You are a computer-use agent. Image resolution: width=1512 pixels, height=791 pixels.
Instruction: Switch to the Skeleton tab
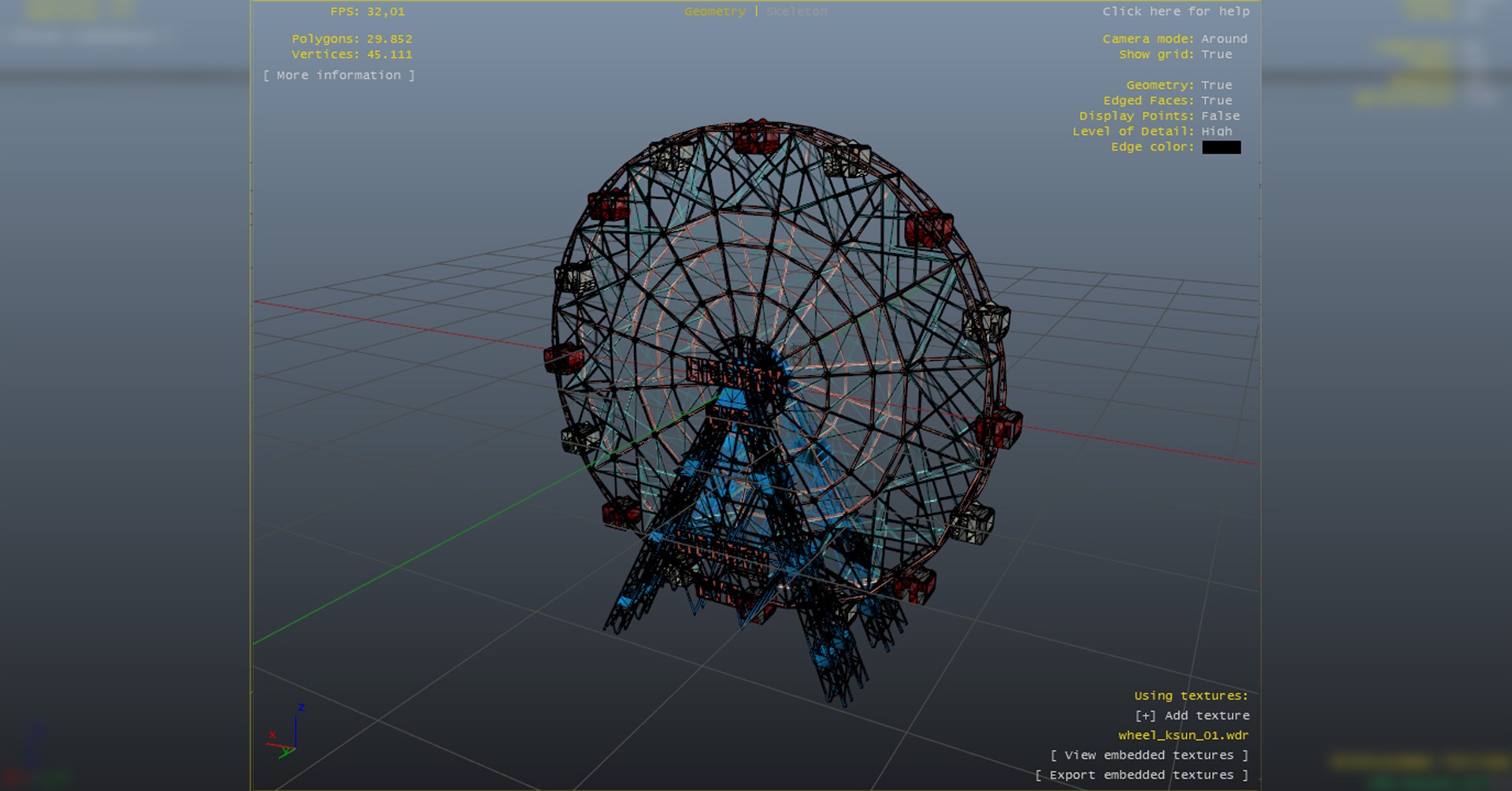(796, 11)
